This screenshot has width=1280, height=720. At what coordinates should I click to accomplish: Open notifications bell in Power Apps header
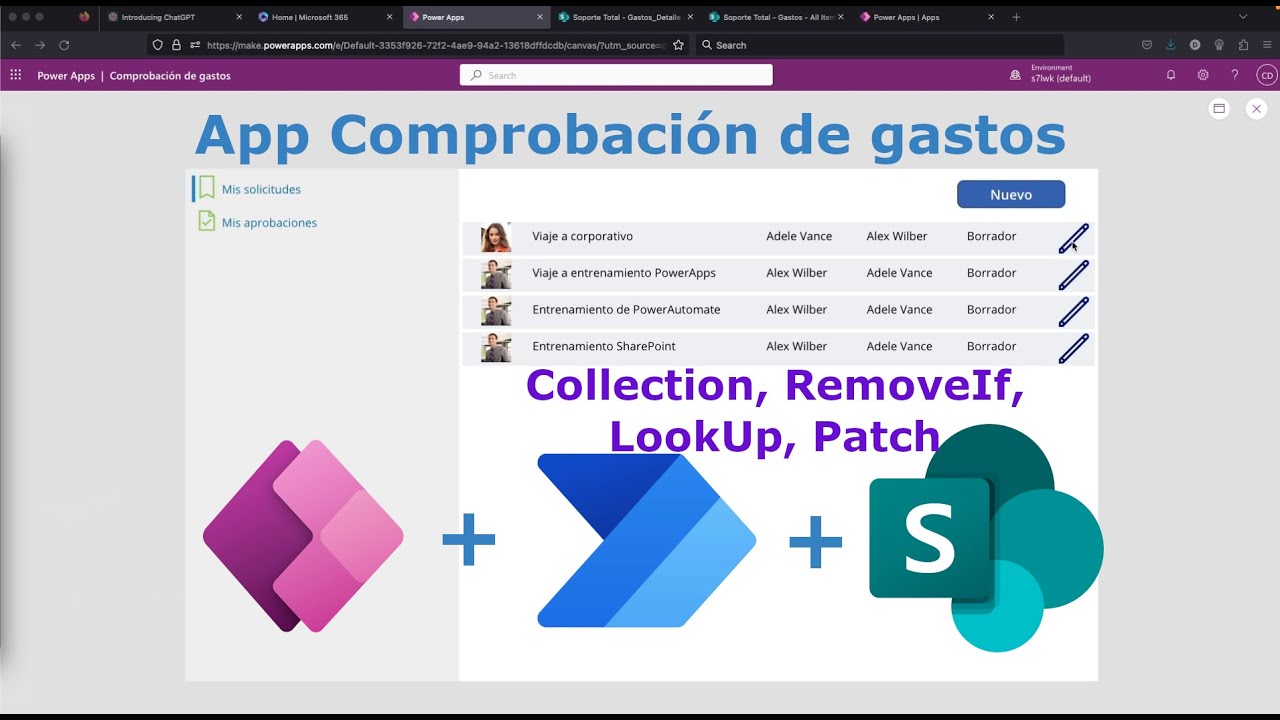pos(1171,75)
